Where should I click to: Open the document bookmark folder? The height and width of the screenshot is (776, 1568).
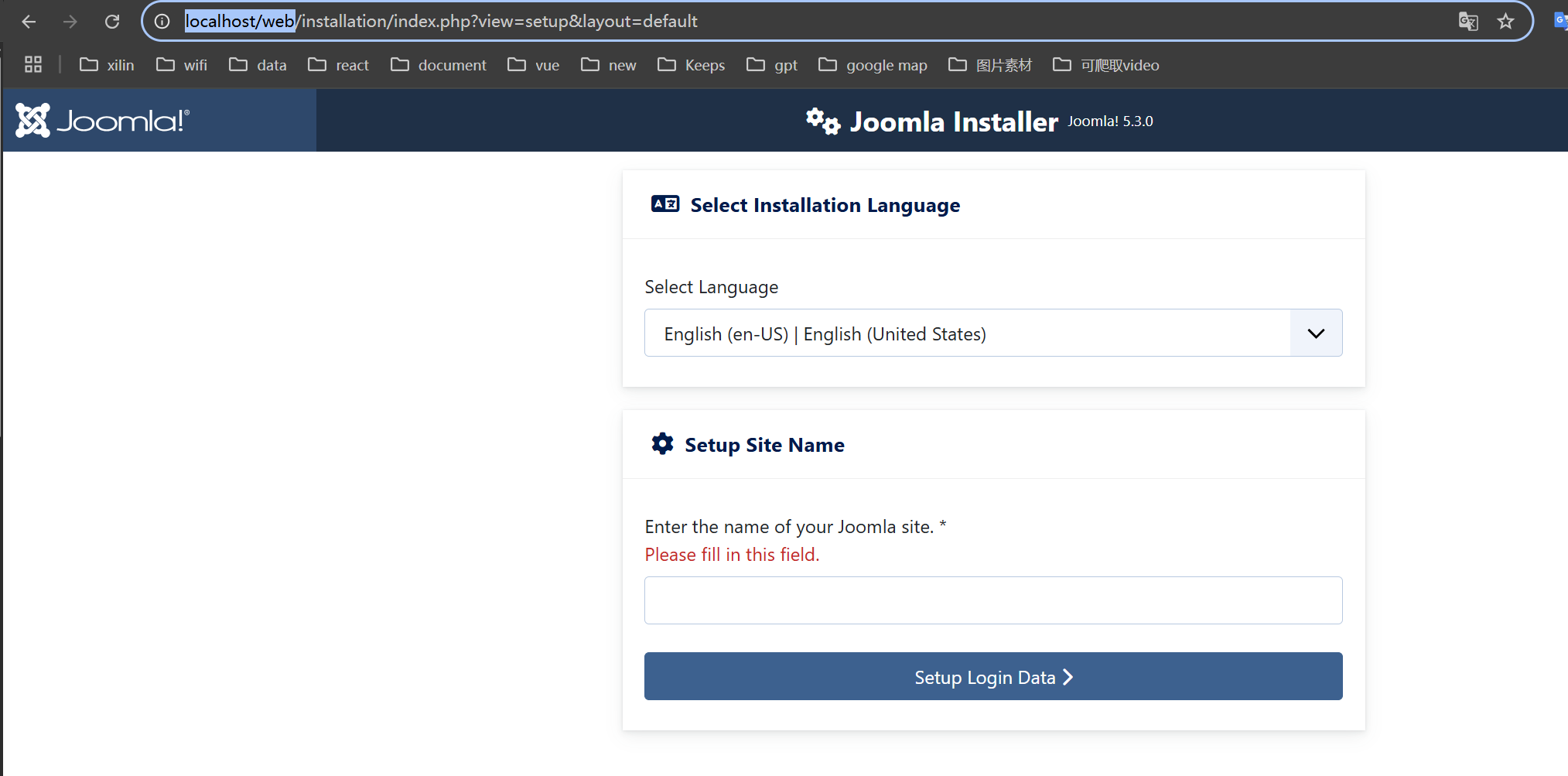439,65
